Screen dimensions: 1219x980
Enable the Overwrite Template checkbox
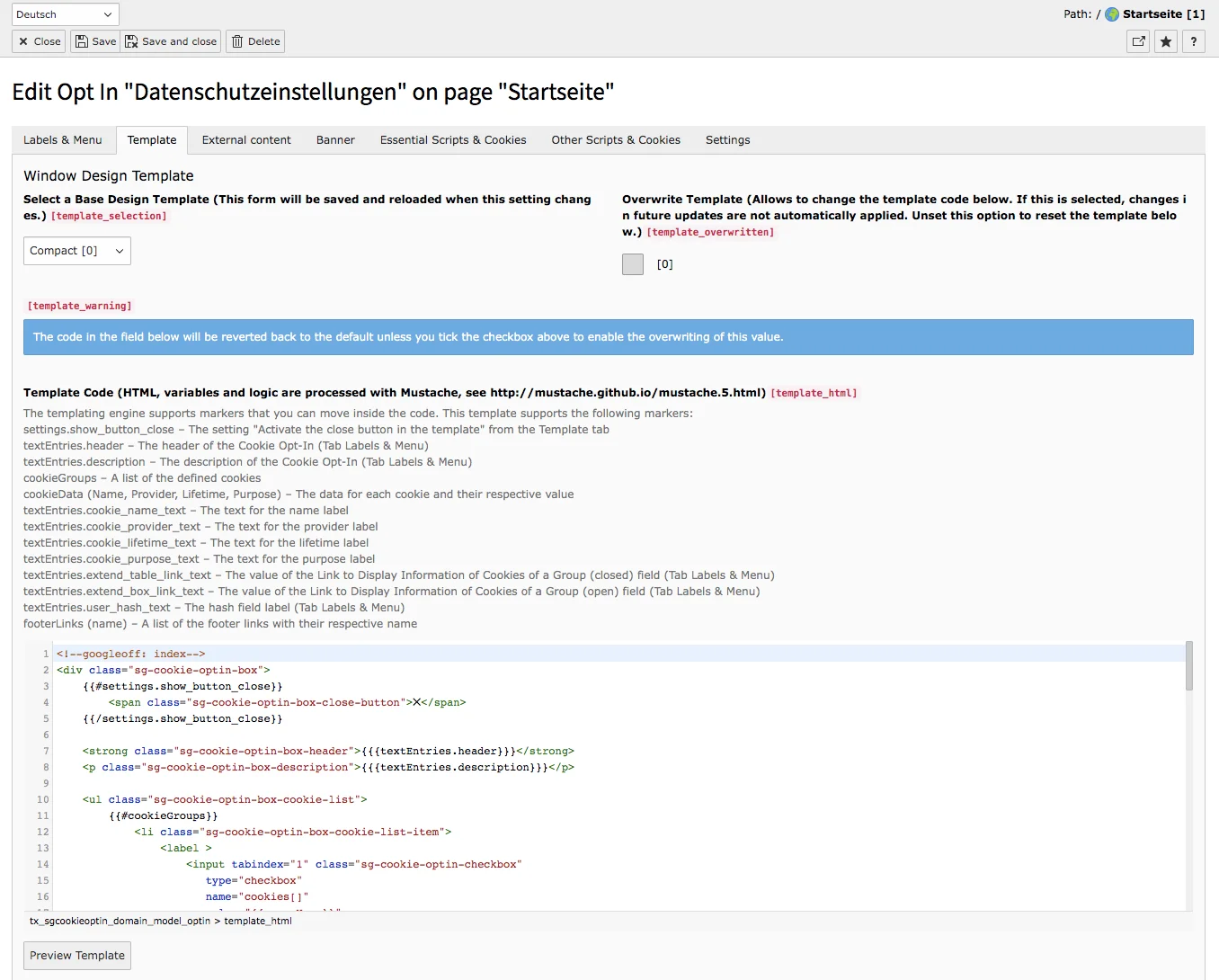click(x=632, y=263)
